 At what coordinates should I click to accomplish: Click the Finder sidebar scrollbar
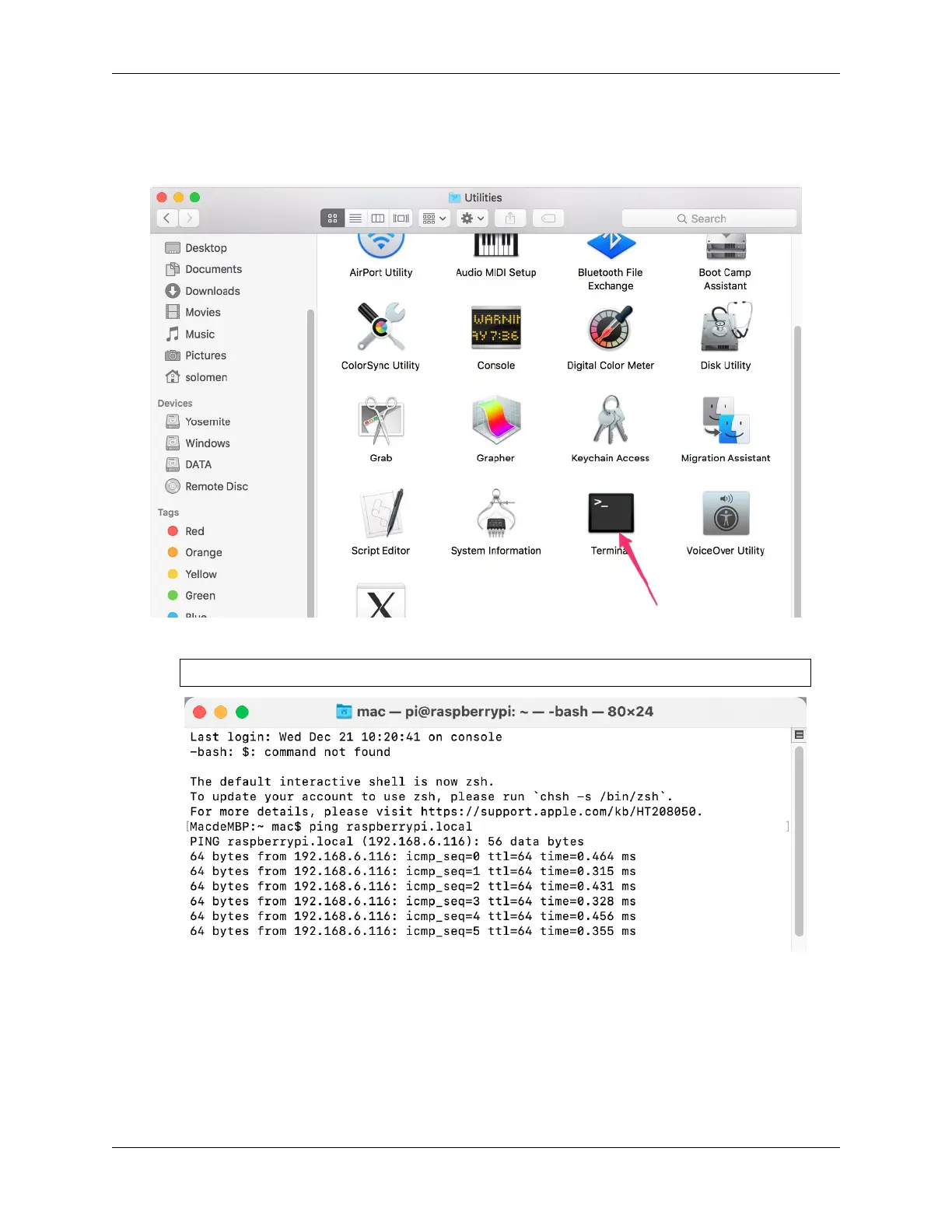(310, 463)
